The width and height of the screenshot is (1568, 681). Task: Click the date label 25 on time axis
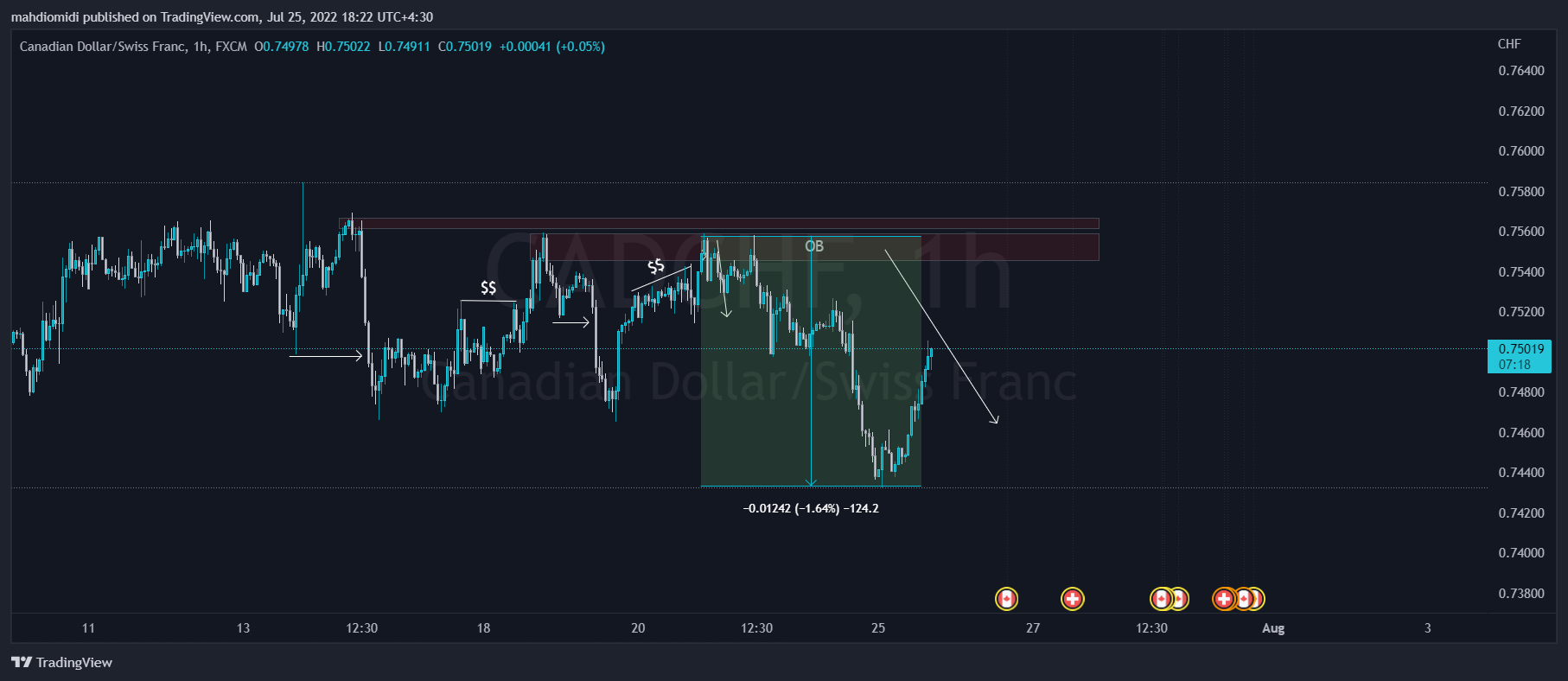pos(878,628)
